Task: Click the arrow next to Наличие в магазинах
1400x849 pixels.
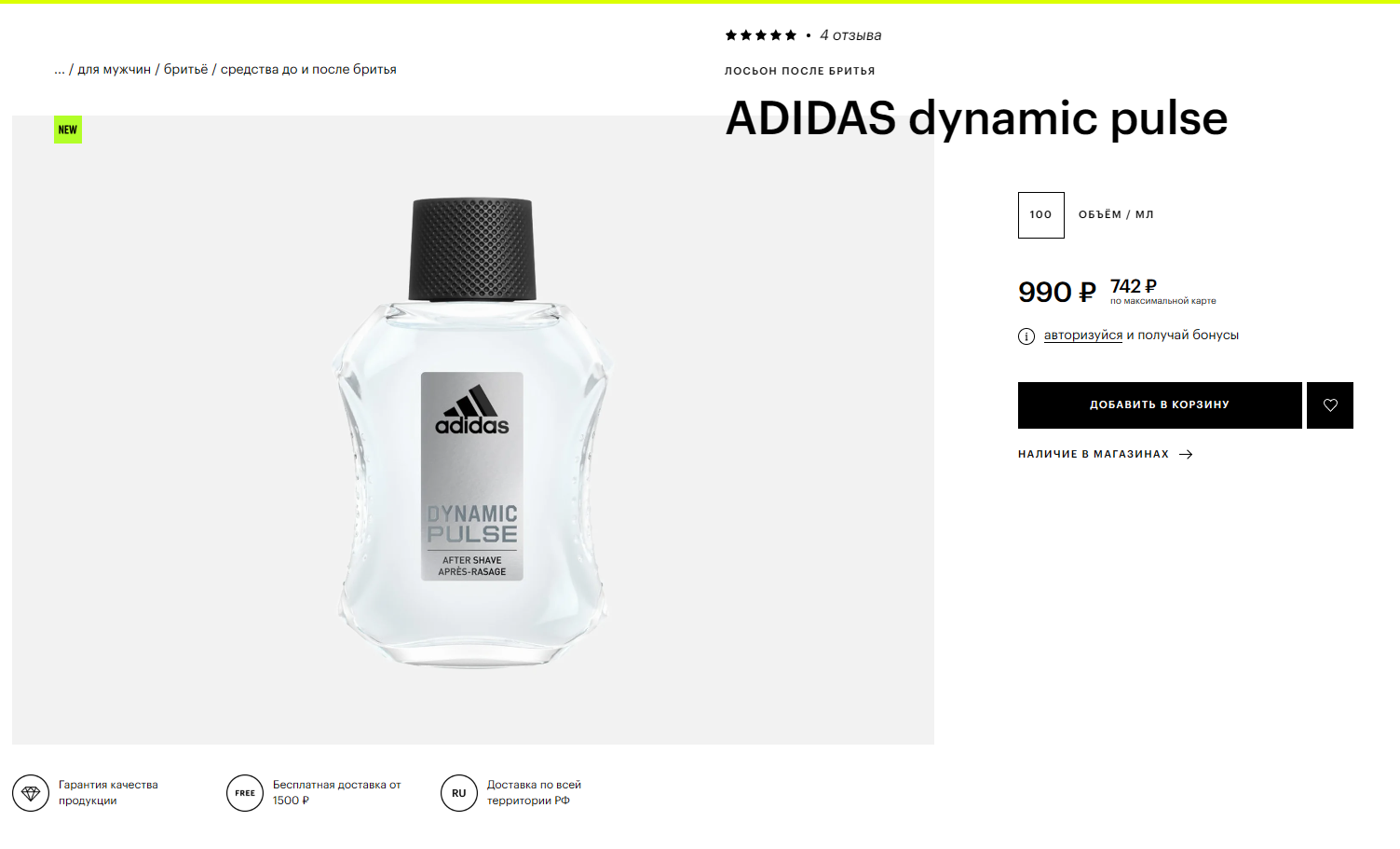Action: click(x=1186, y=455)
